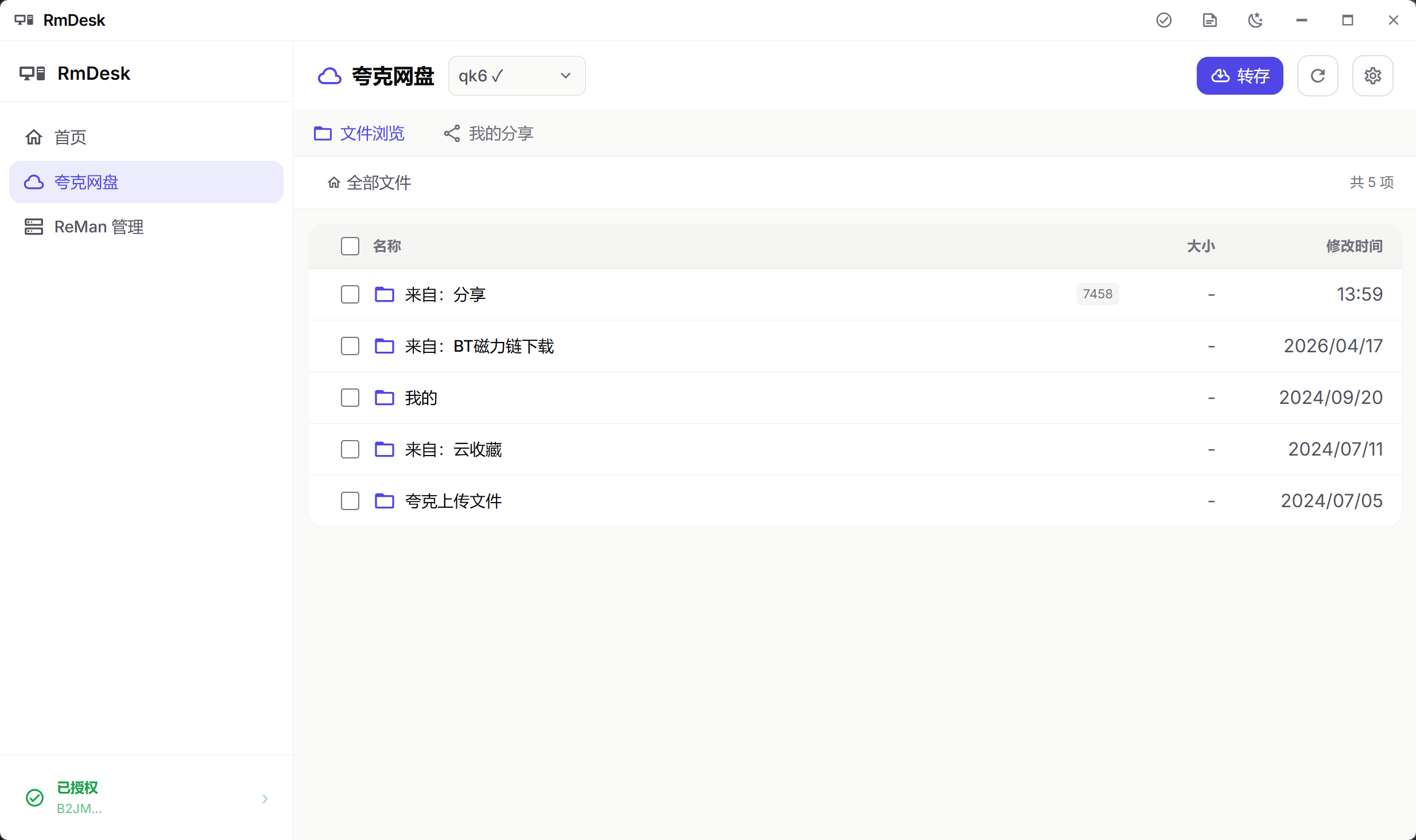Screen dimensions: 1416x840
Task: Click the 13:59 modified time
Action: click(x=1359, y=294)
